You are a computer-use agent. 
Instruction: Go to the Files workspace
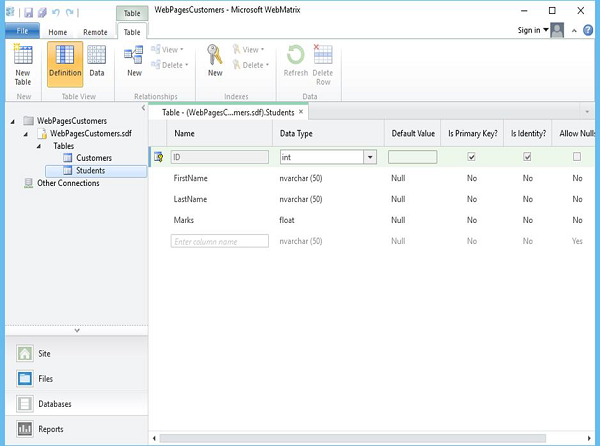[x=45, y=379]
